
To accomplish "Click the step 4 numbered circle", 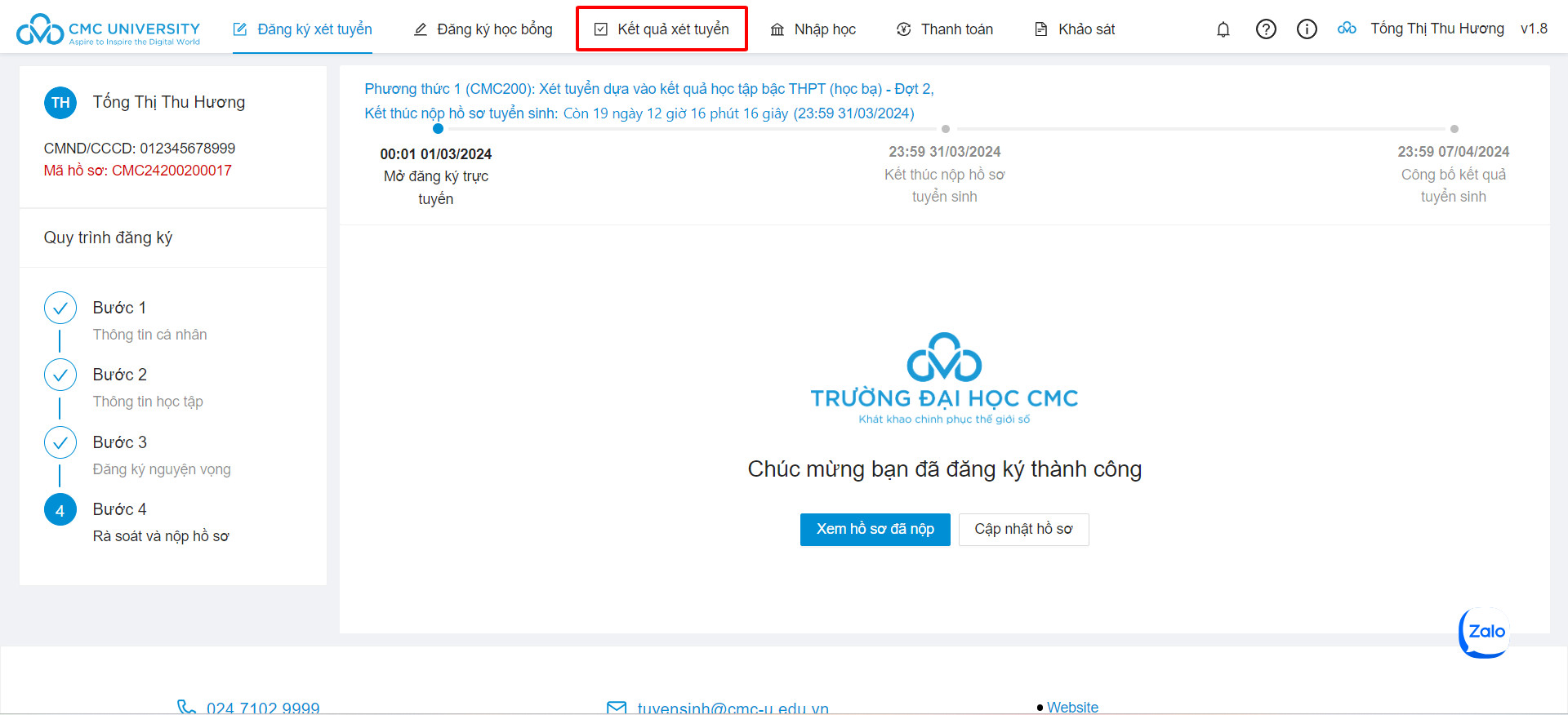I will pos(60,509).
